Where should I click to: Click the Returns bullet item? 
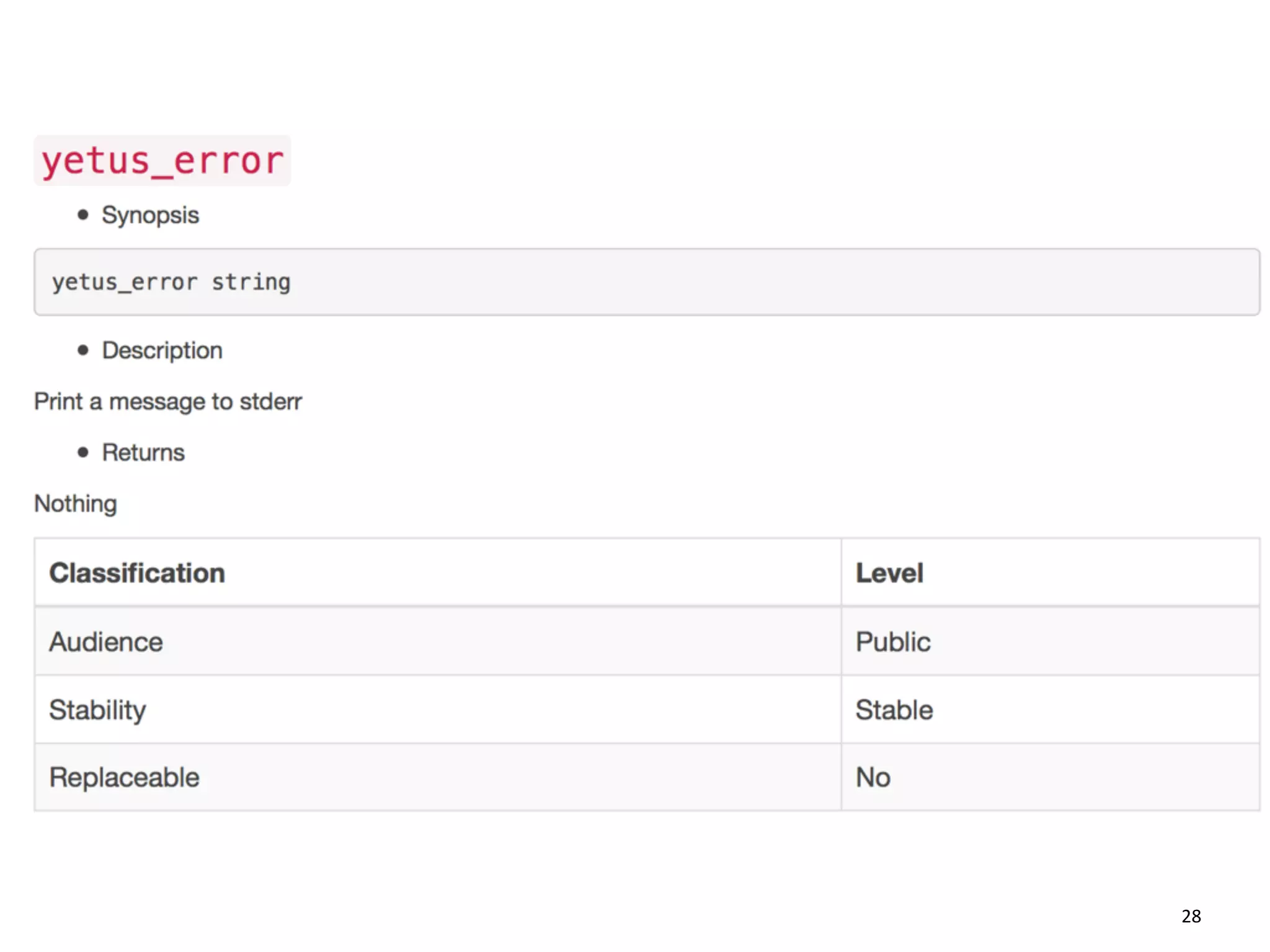click(x=143, y=452)
